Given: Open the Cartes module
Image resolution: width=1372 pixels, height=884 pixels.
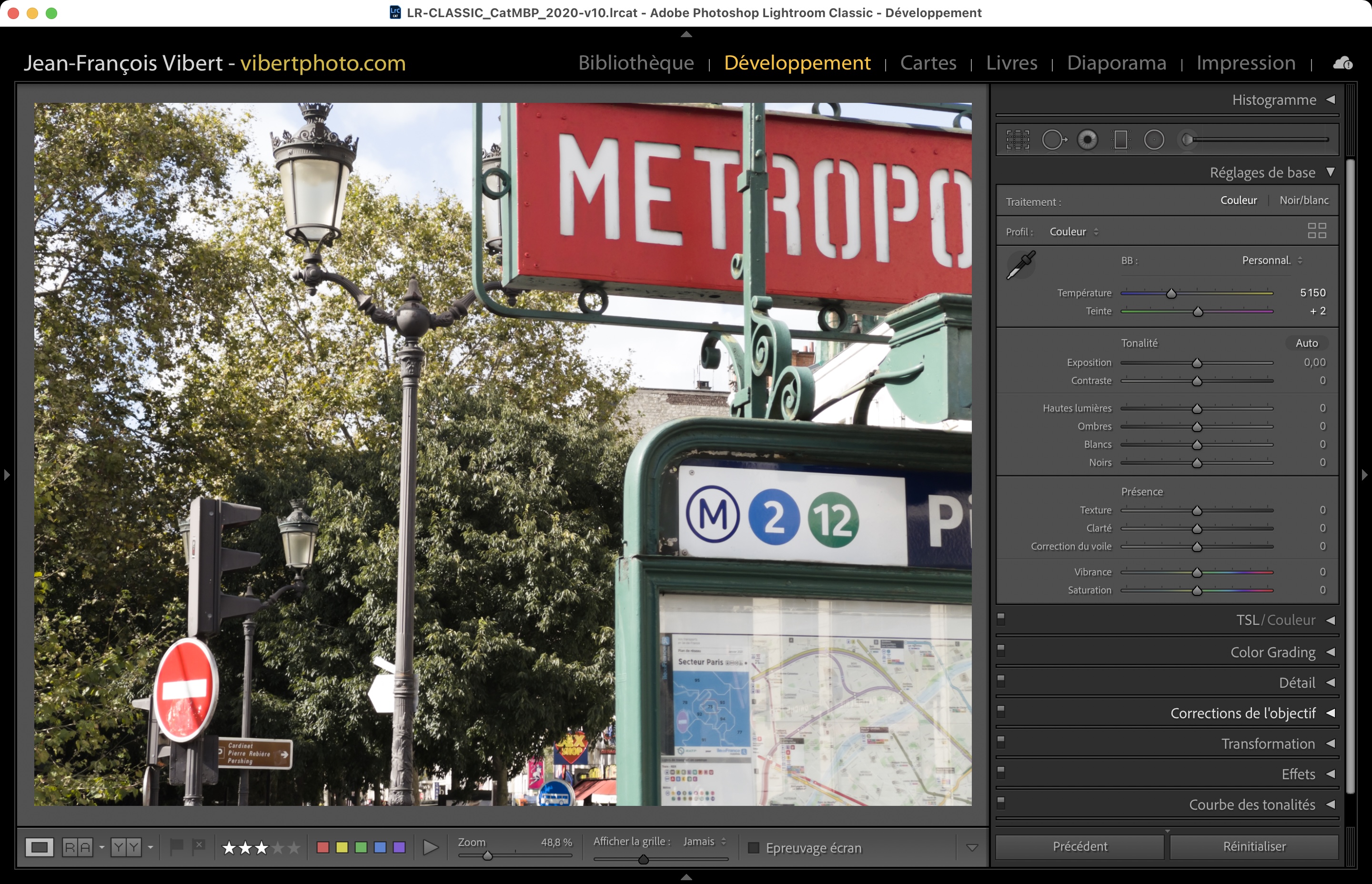Looking at the screenshot, I should tap(928, 62).
